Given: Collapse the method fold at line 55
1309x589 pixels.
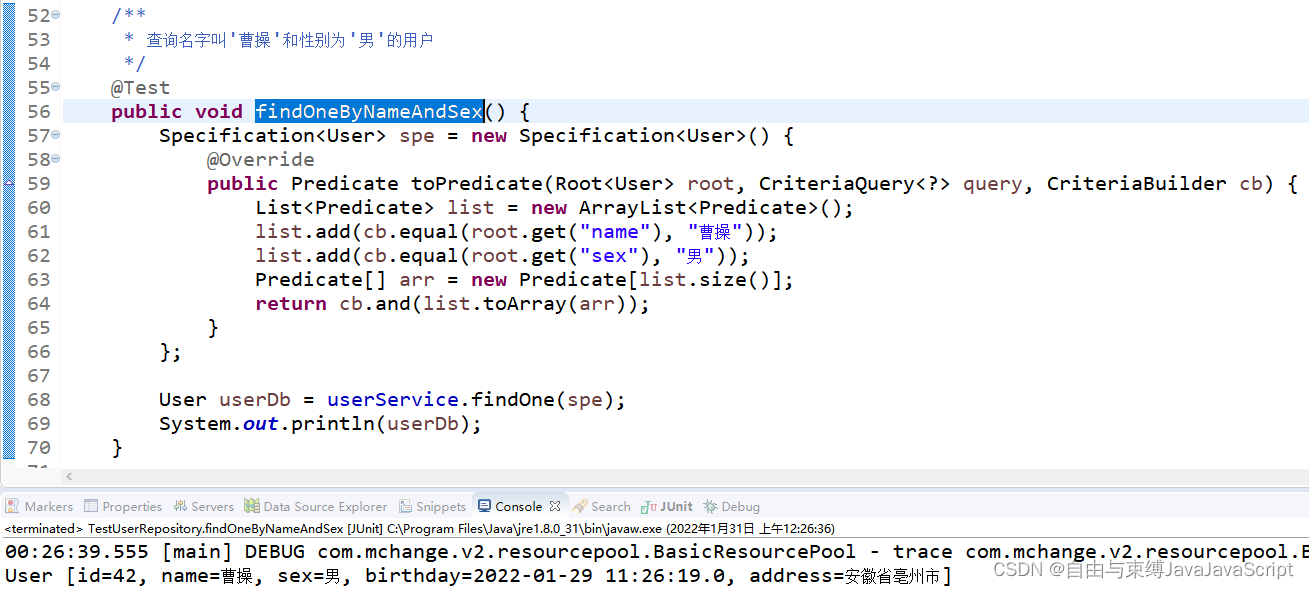Looking at the screenshot, I should (55, 88).
